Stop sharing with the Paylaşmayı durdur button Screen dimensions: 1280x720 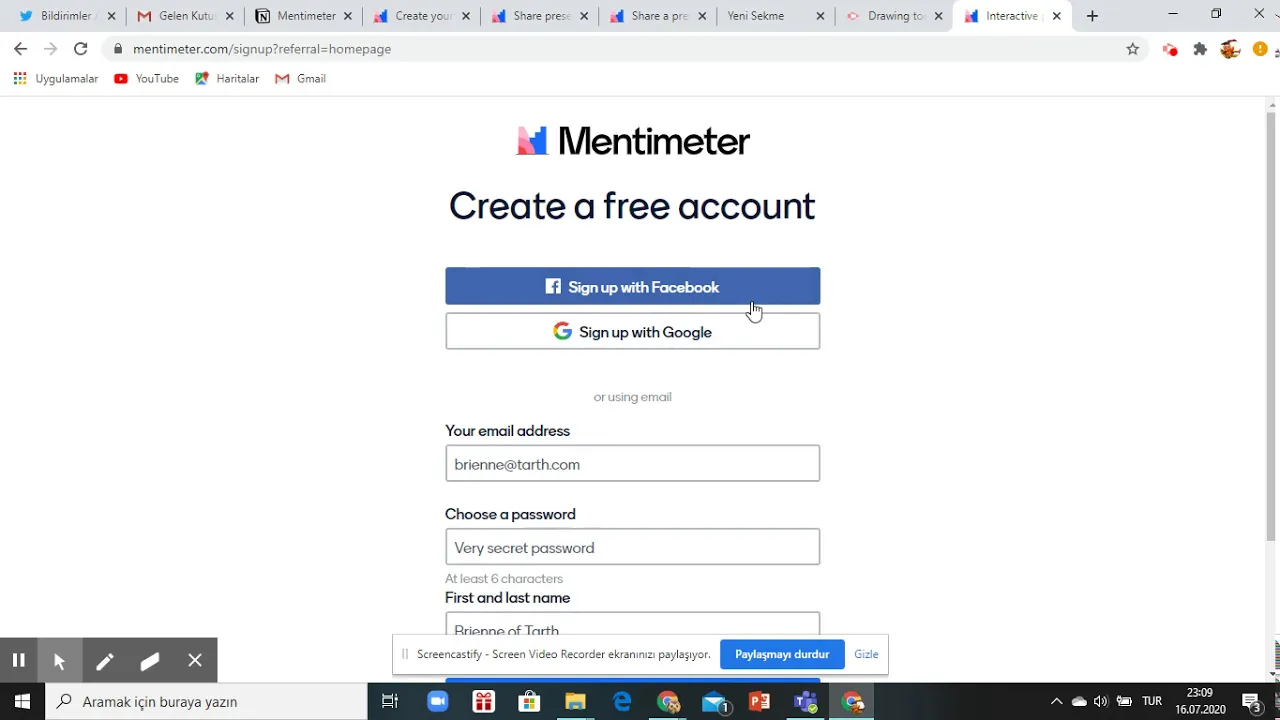coord(782,654)
